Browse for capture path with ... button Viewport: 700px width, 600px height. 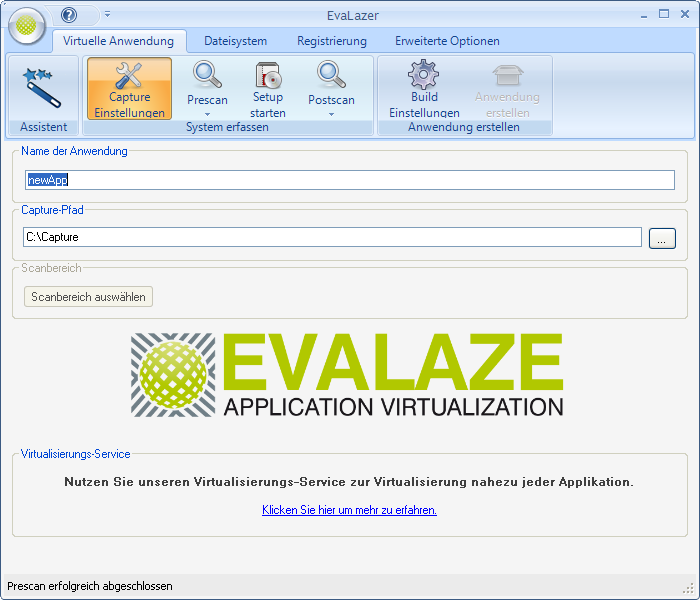(x=662, y=238)
